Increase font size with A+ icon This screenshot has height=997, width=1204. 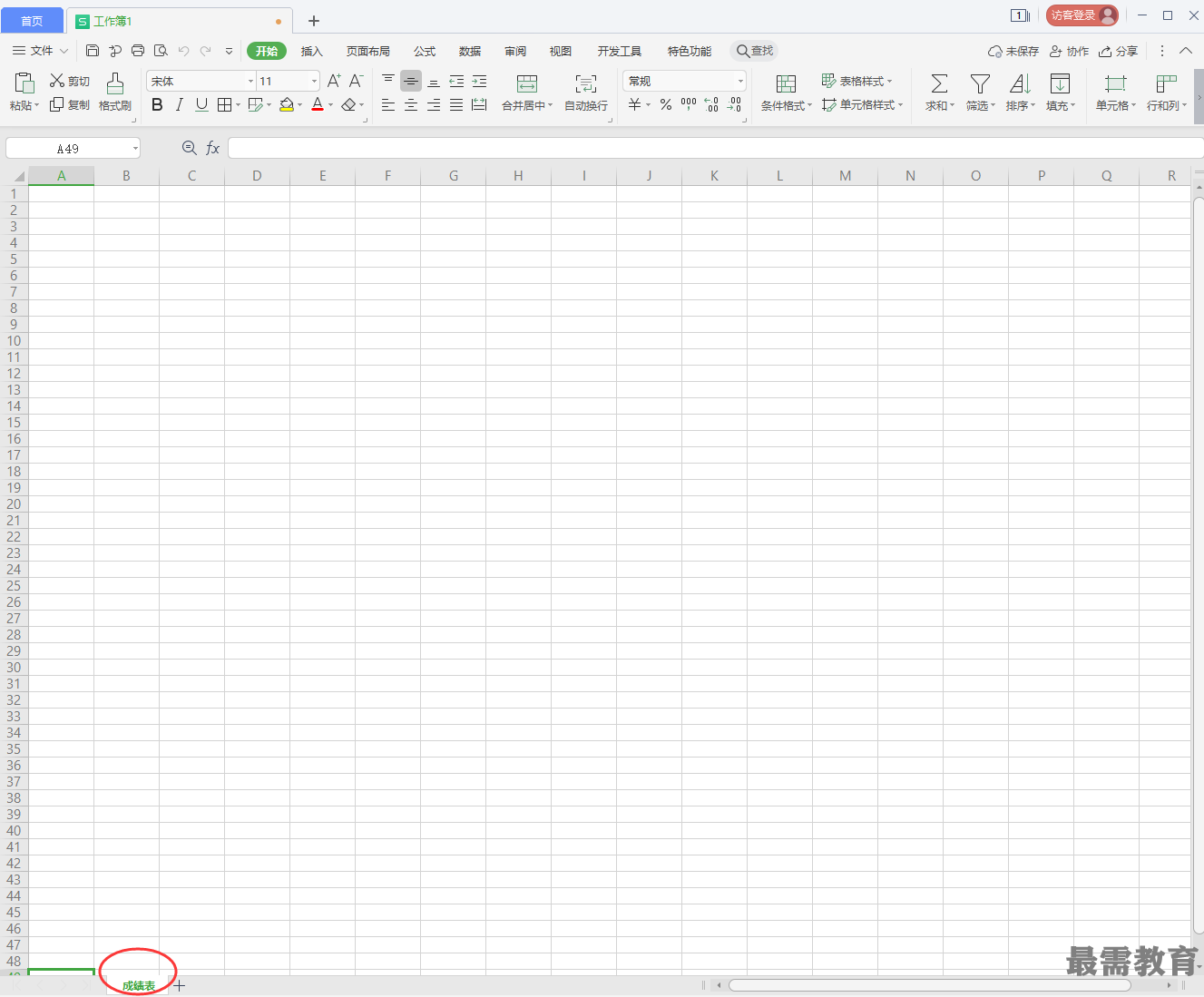334,81
